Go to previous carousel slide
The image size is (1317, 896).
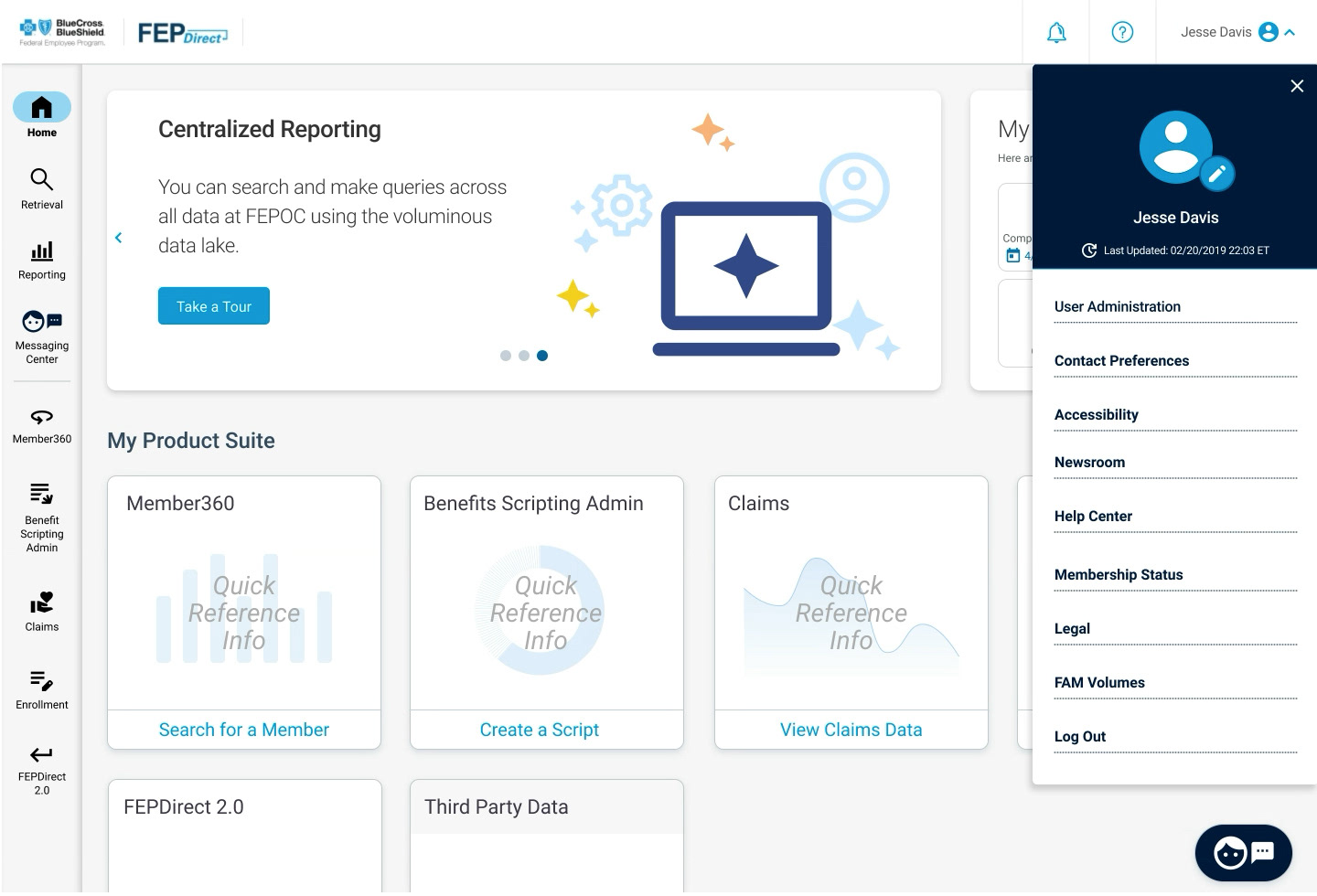tap(118, 238)
